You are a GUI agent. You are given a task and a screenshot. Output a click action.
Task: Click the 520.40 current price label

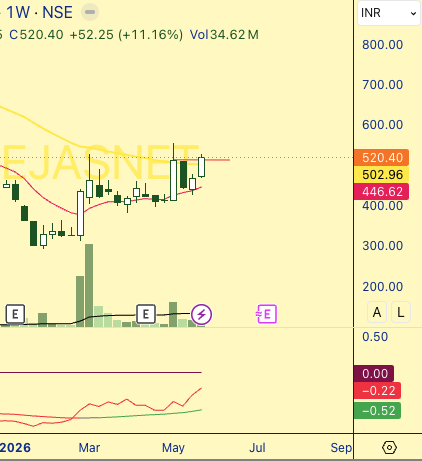click(382, 157)
